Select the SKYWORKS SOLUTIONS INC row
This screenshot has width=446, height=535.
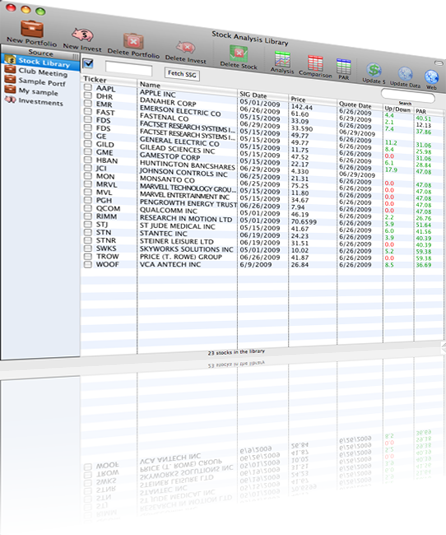point(186,249)
